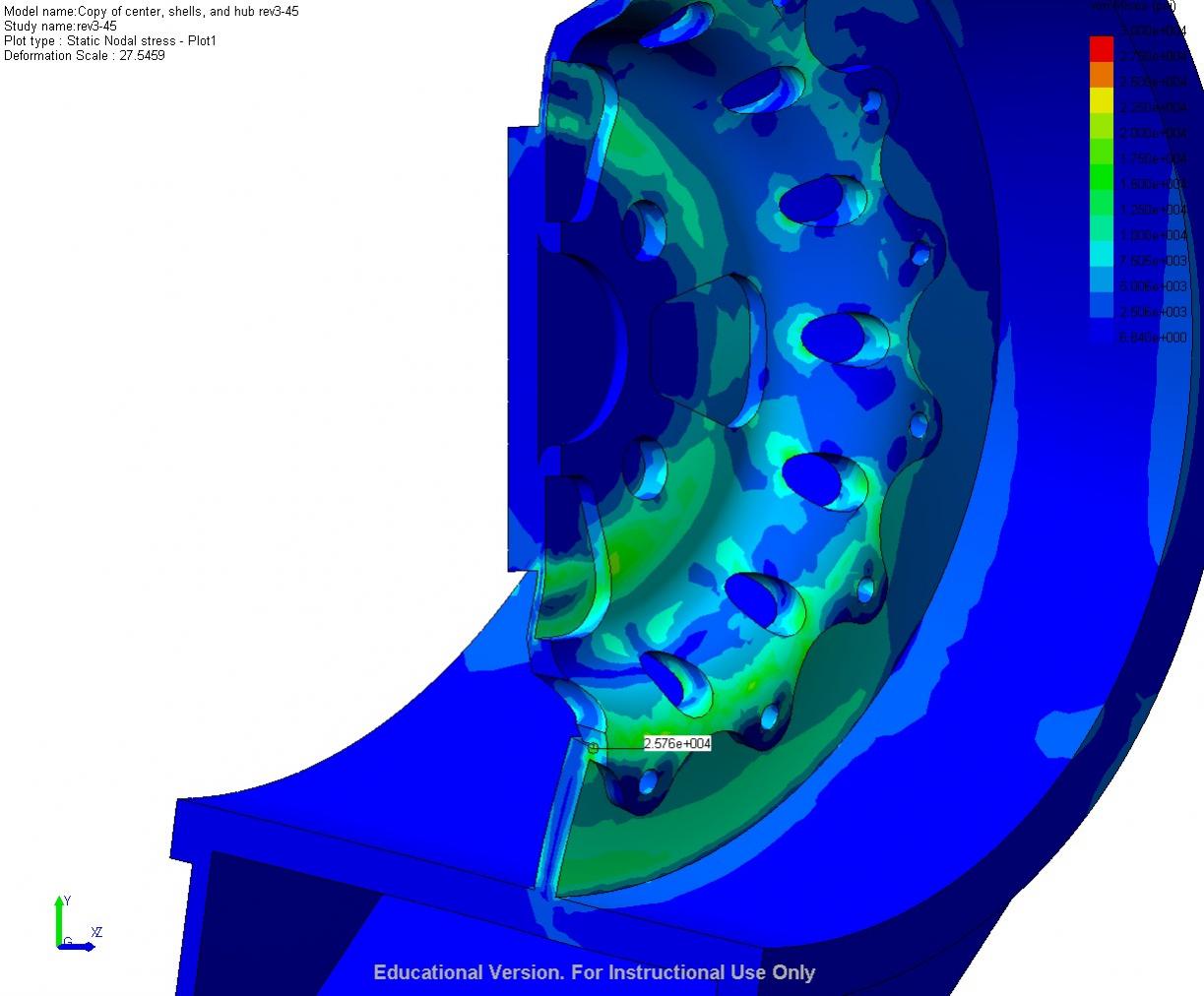Select the yellow band of the color legend
This screenshot has height=996, width=1204.
(1101, 99)
